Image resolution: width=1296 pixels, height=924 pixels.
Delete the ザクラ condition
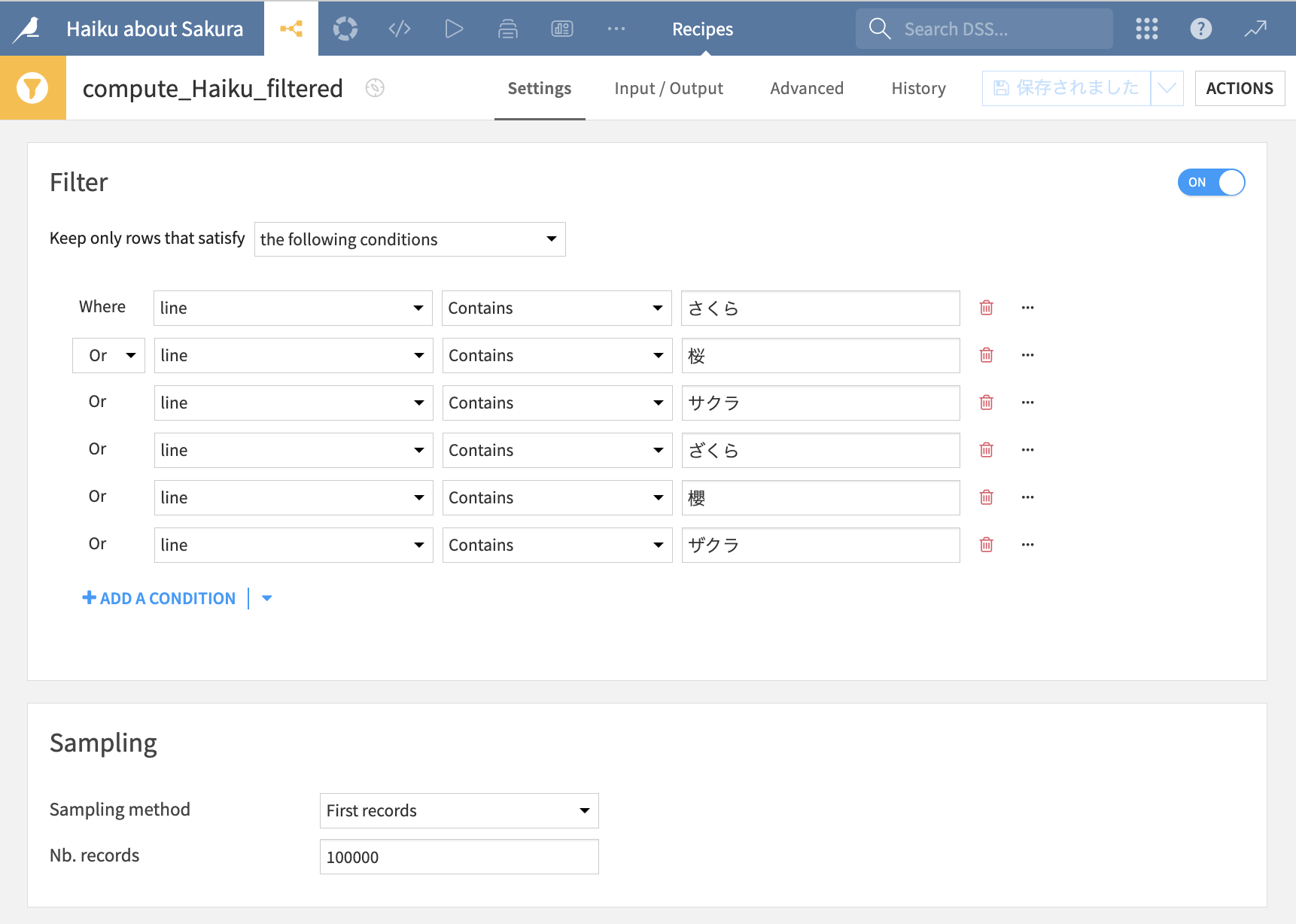click(987, 545)
